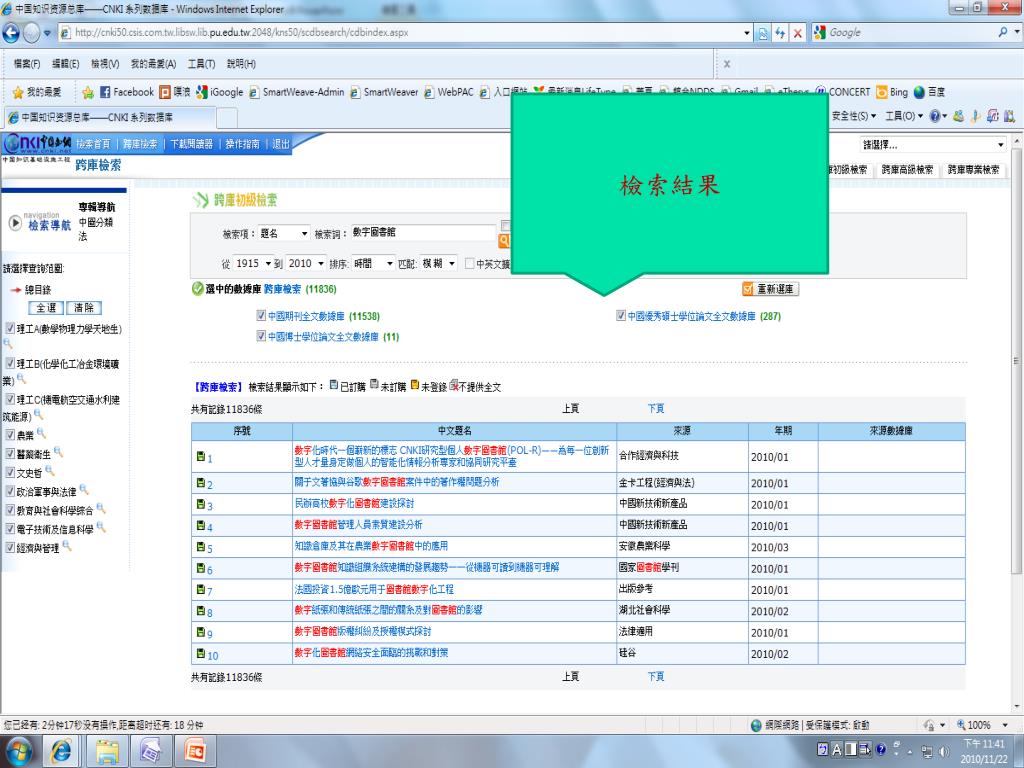Go to next page via top 下頁 link
This screenshot has height=768, width=1024.
656,408
